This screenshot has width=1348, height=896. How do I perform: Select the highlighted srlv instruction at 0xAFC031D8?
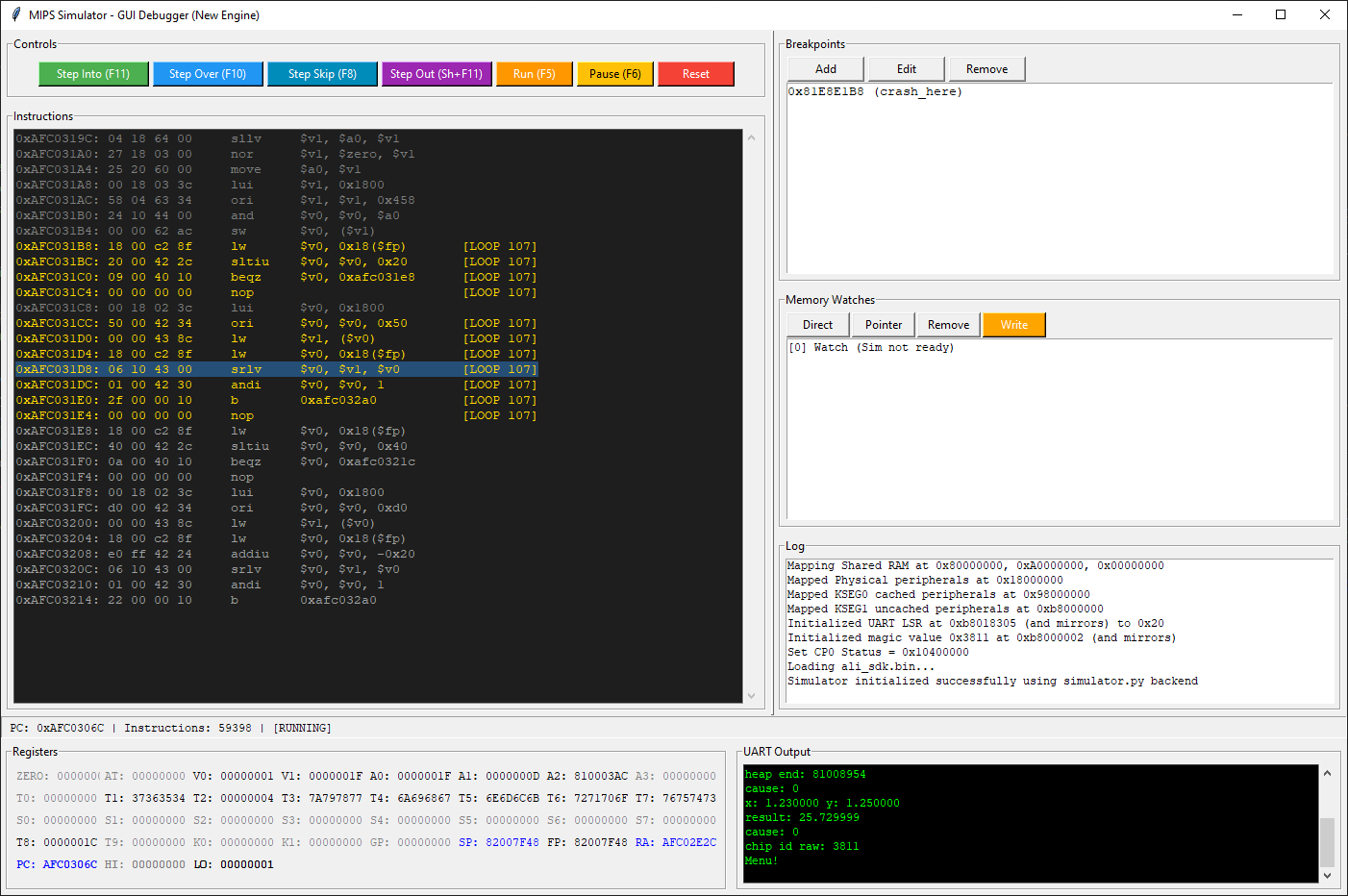[276, 369]
